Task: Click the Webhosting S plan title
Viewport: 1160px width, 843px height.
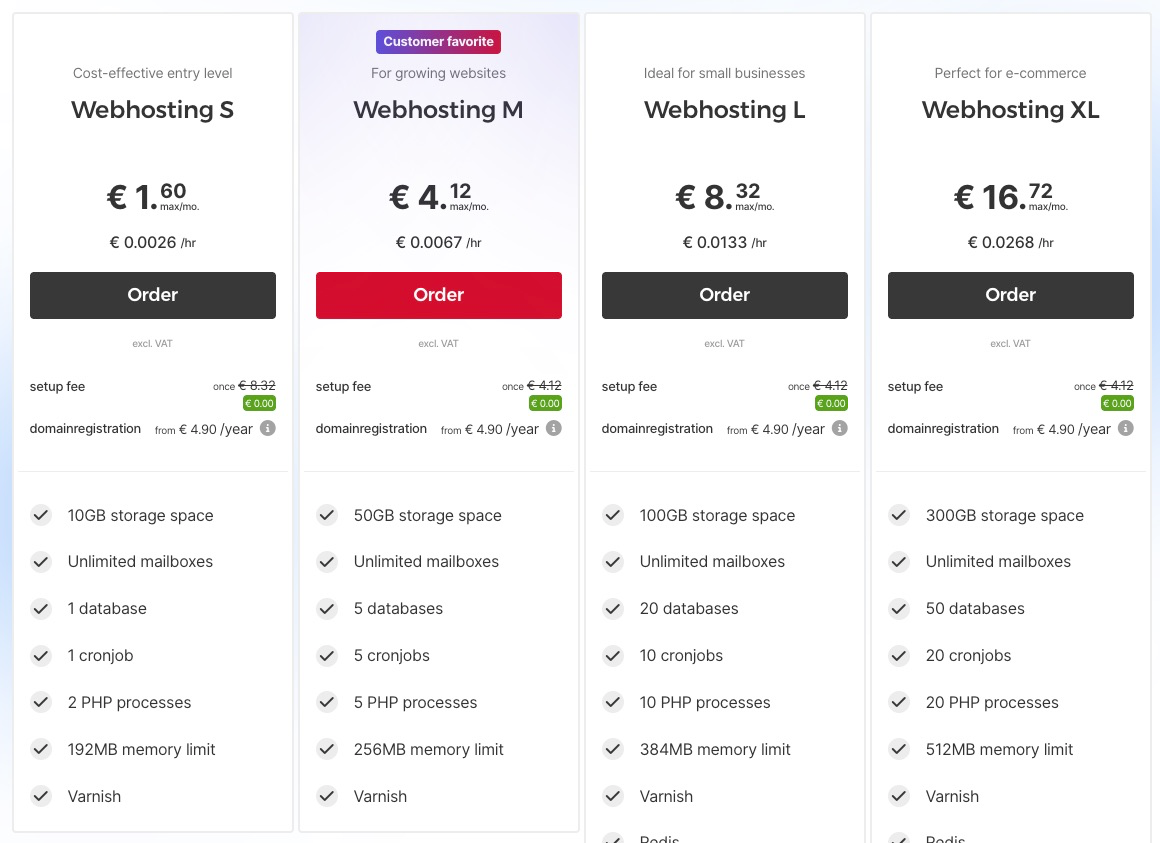Action: coord(153,110)
